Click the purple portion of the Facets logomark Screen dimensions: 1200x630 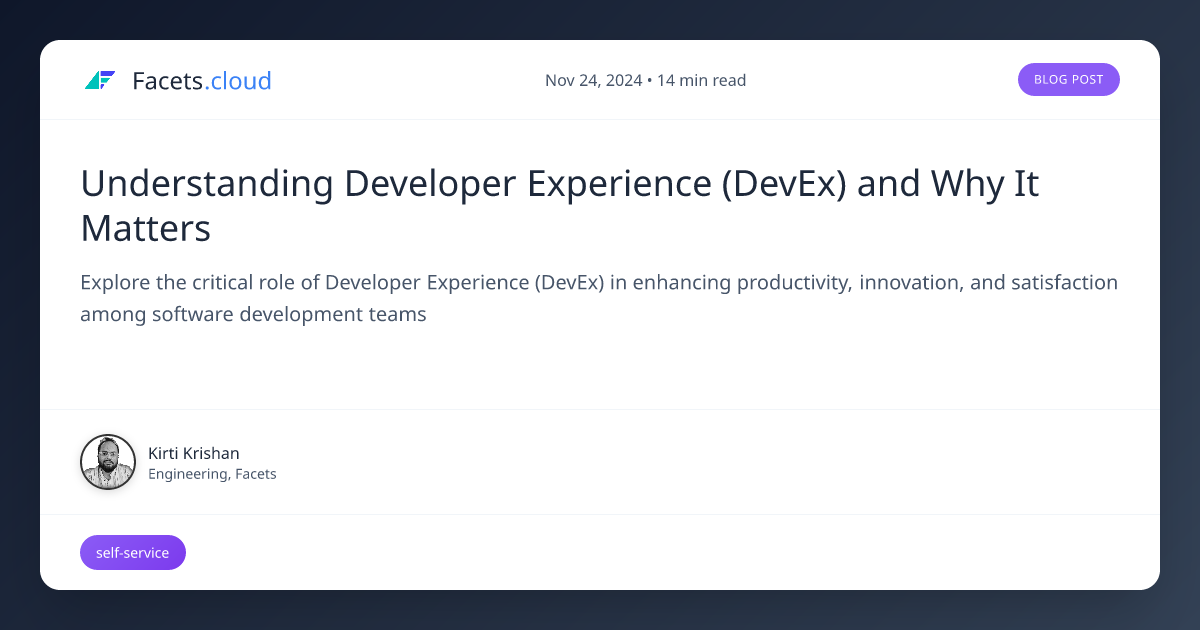[106, 74]
